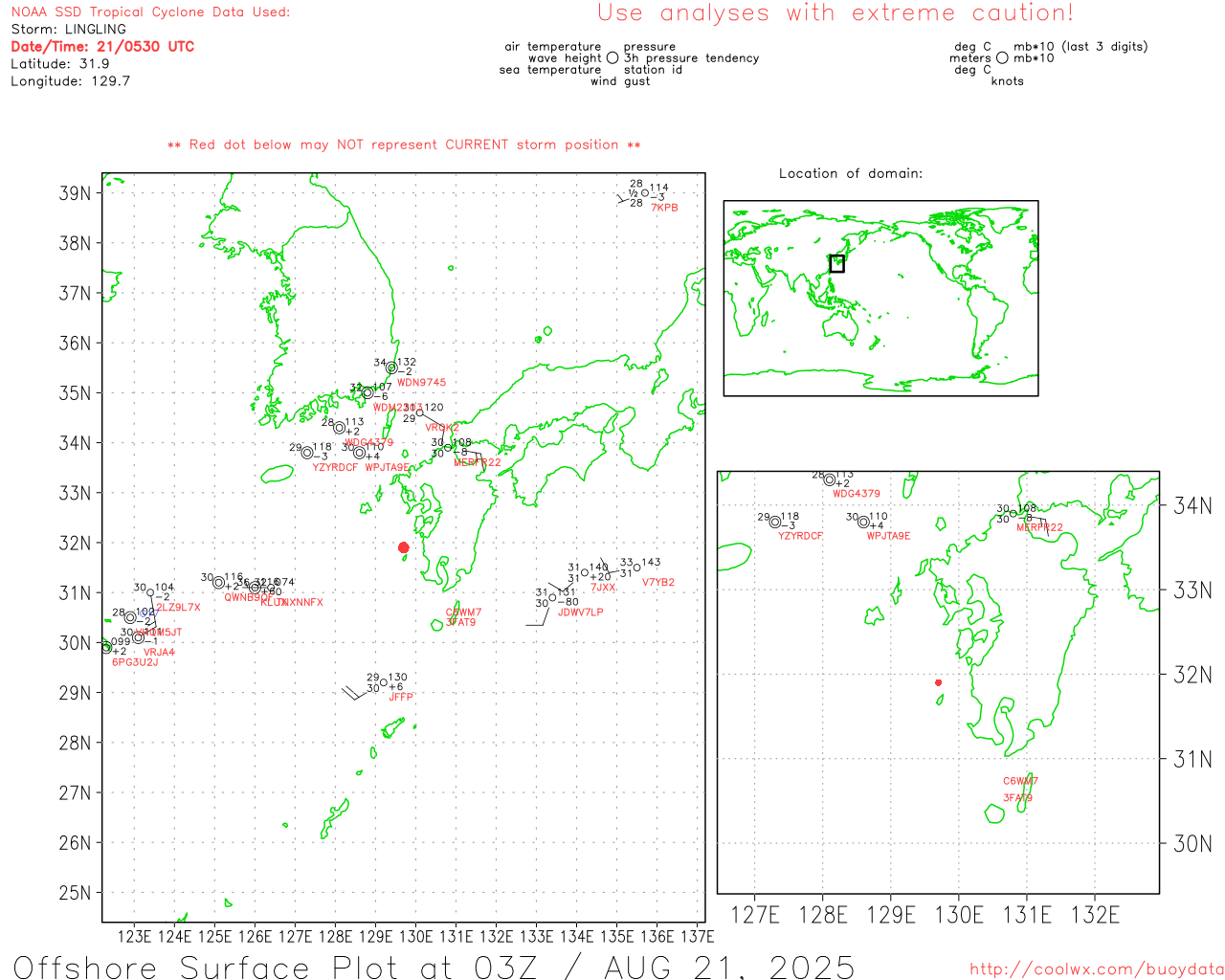This screenshot has width=1225, height=980.
Task: Click the double-ring marker above WPJTA9E in inset
Action: pyautogui.click(x=863, y=522)
